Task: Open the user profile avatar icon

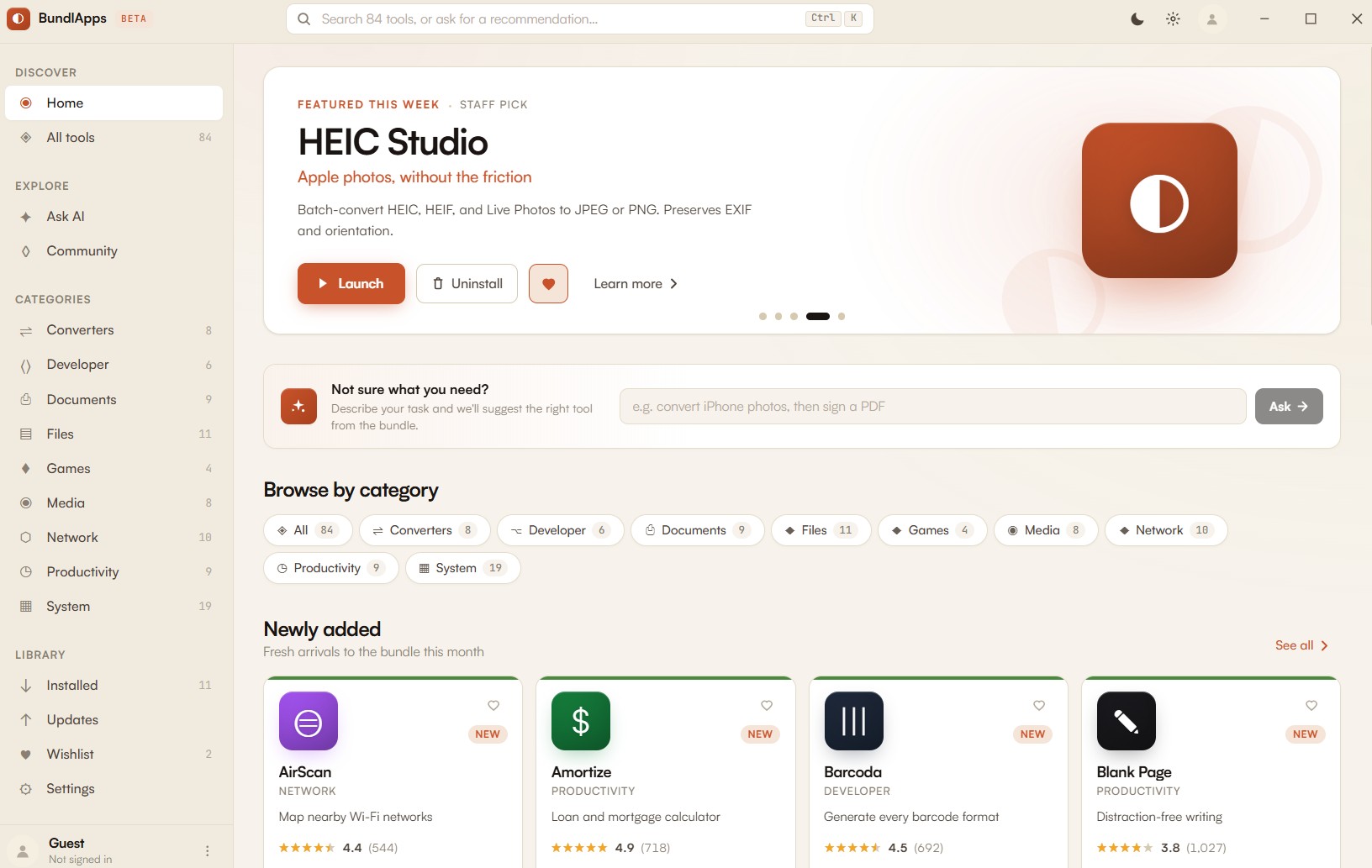Action: pos(1211,19)
